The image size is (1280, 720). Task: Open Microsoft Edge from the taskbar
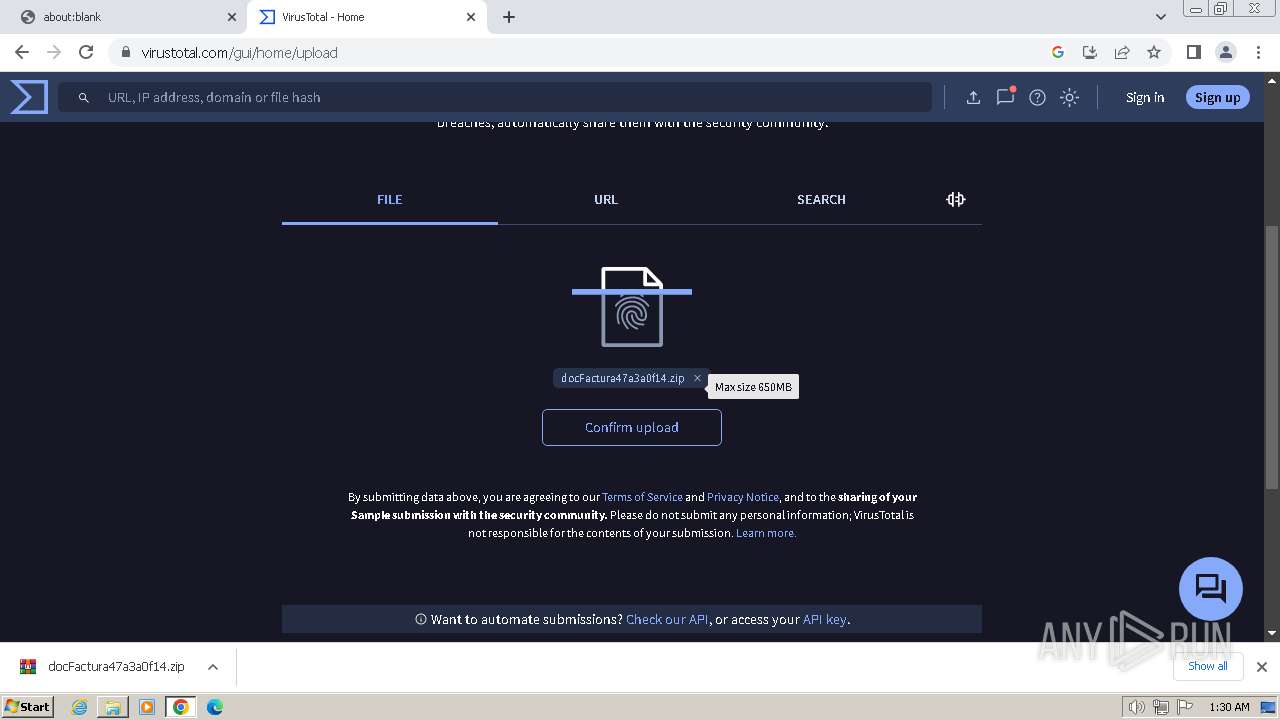click(x=215, y=707)
